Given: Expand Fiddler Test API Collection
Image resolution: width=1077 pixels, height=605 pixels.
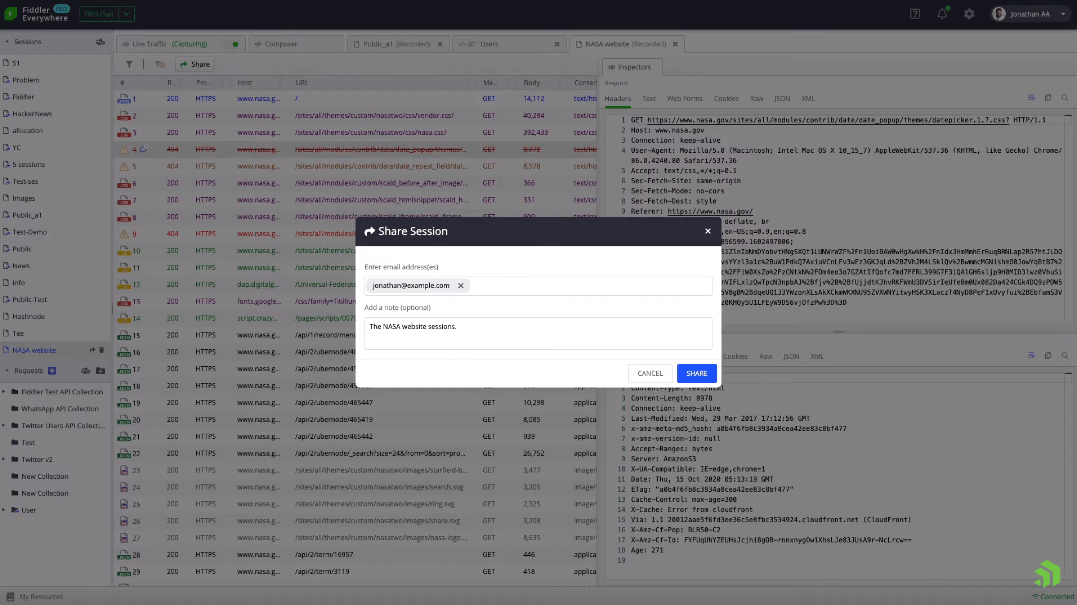Looking at the screenshot, I should 4,392.
